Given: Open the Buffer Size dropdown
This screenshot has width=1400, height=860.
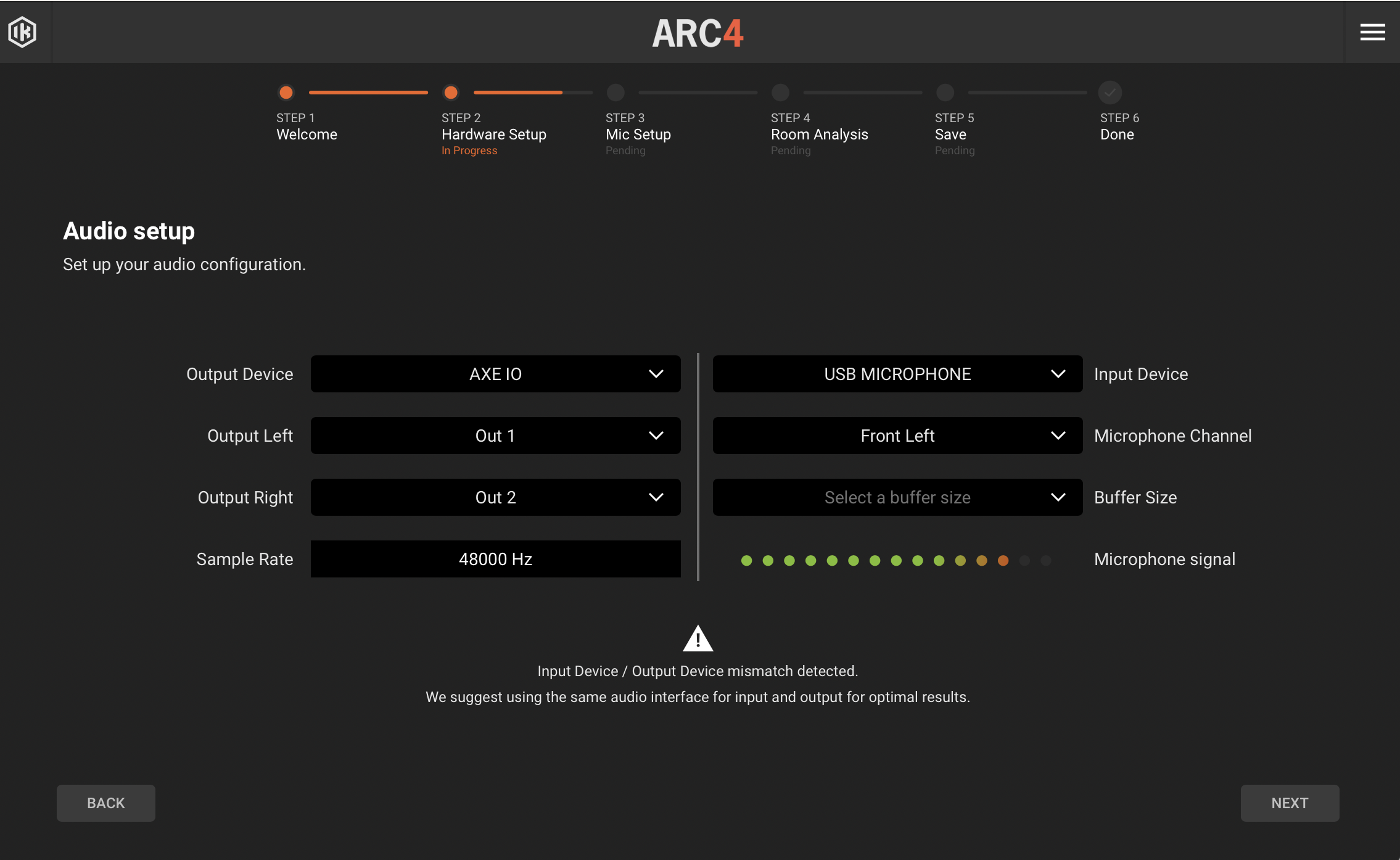Looking at the screenshot, I should pos(897,497).
